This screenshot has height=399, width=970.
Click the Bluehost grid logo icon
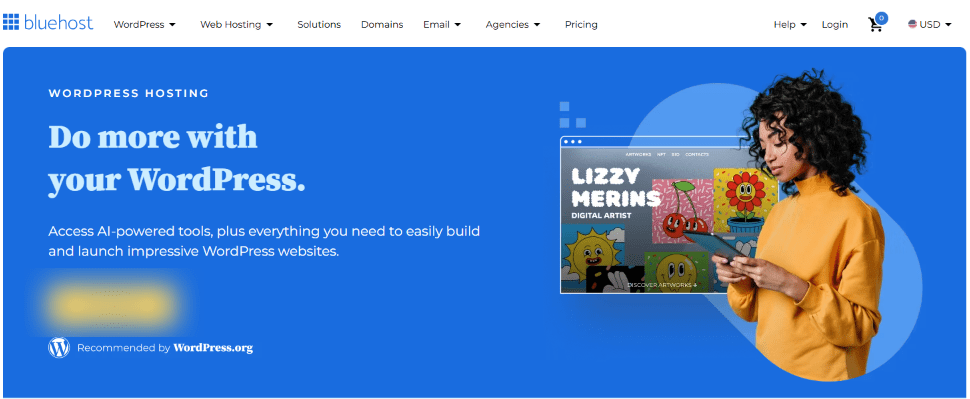coord(11,22)
